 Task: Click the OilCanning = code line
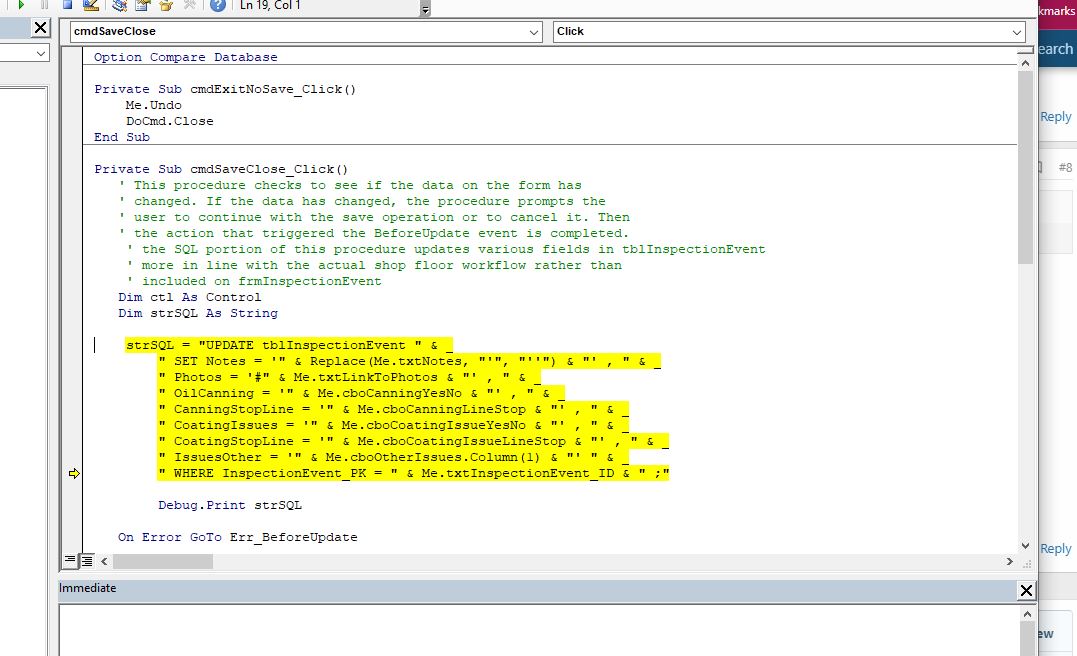[361, 393]
